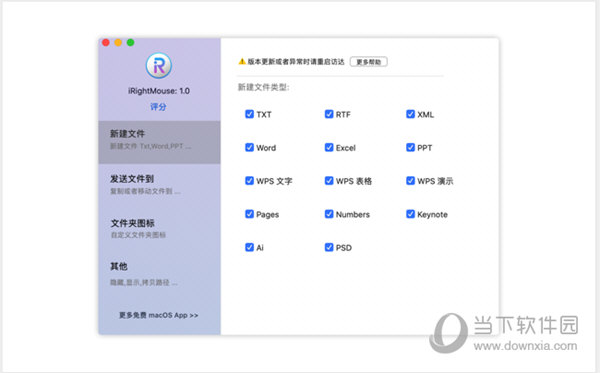Uncheck the Pages checkbox

tap(249, 214)
